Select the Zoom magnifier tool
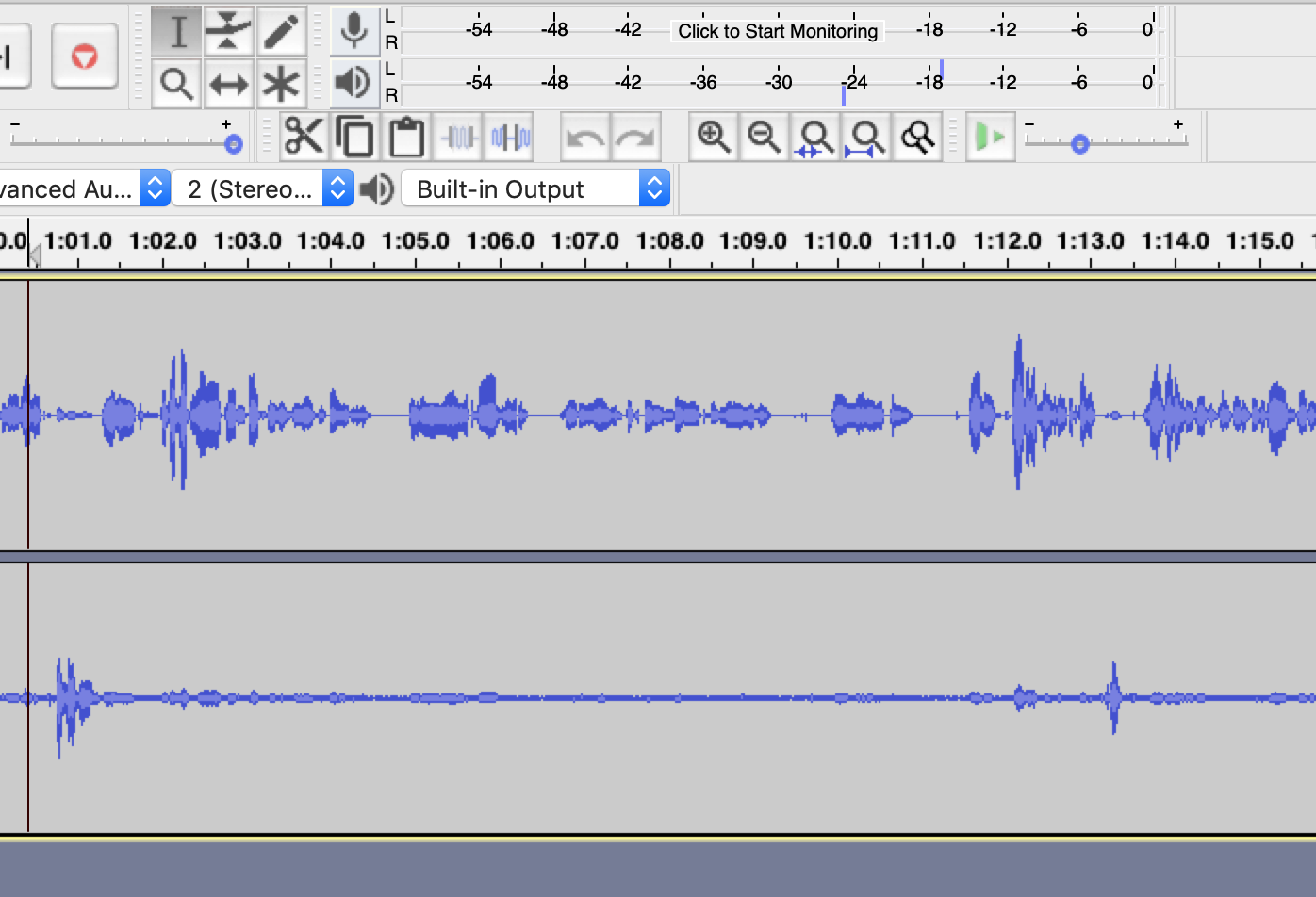The image size is (1316, 897). click(x=176, y=84)
